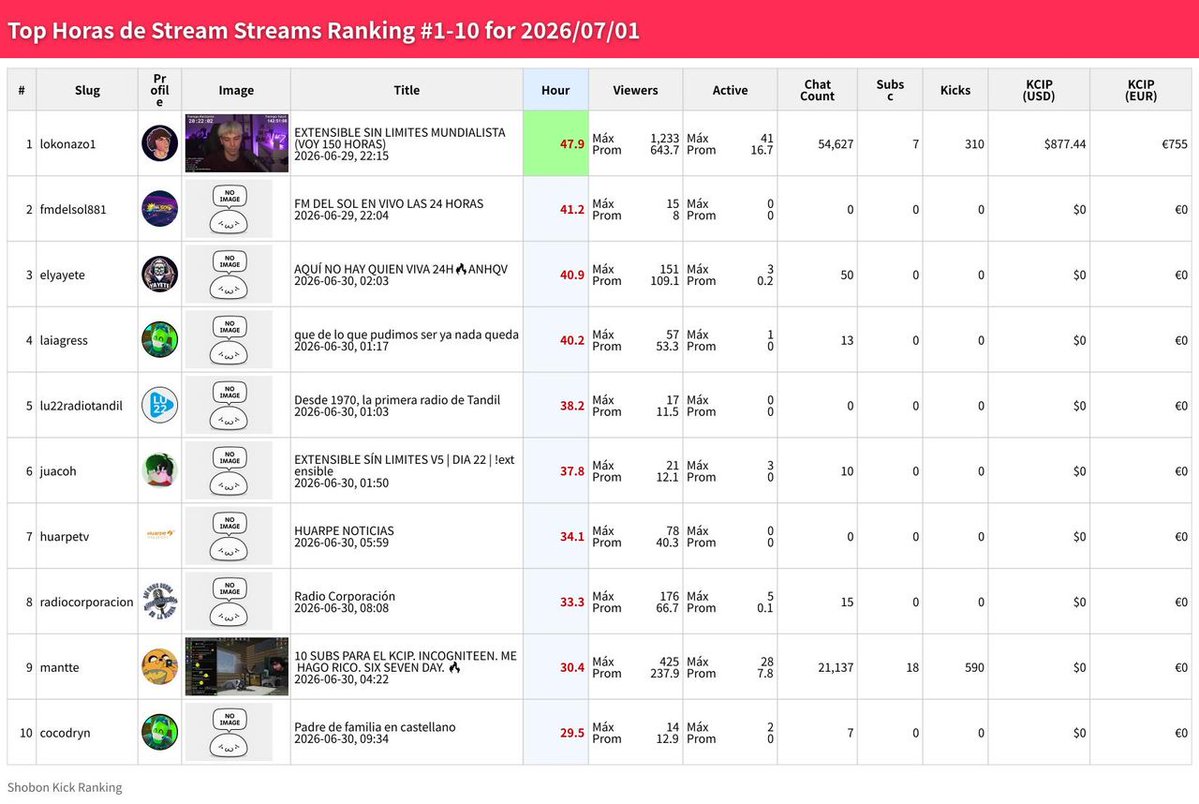Open the fmdelsol881 slug link

click(x=73, y=210)
